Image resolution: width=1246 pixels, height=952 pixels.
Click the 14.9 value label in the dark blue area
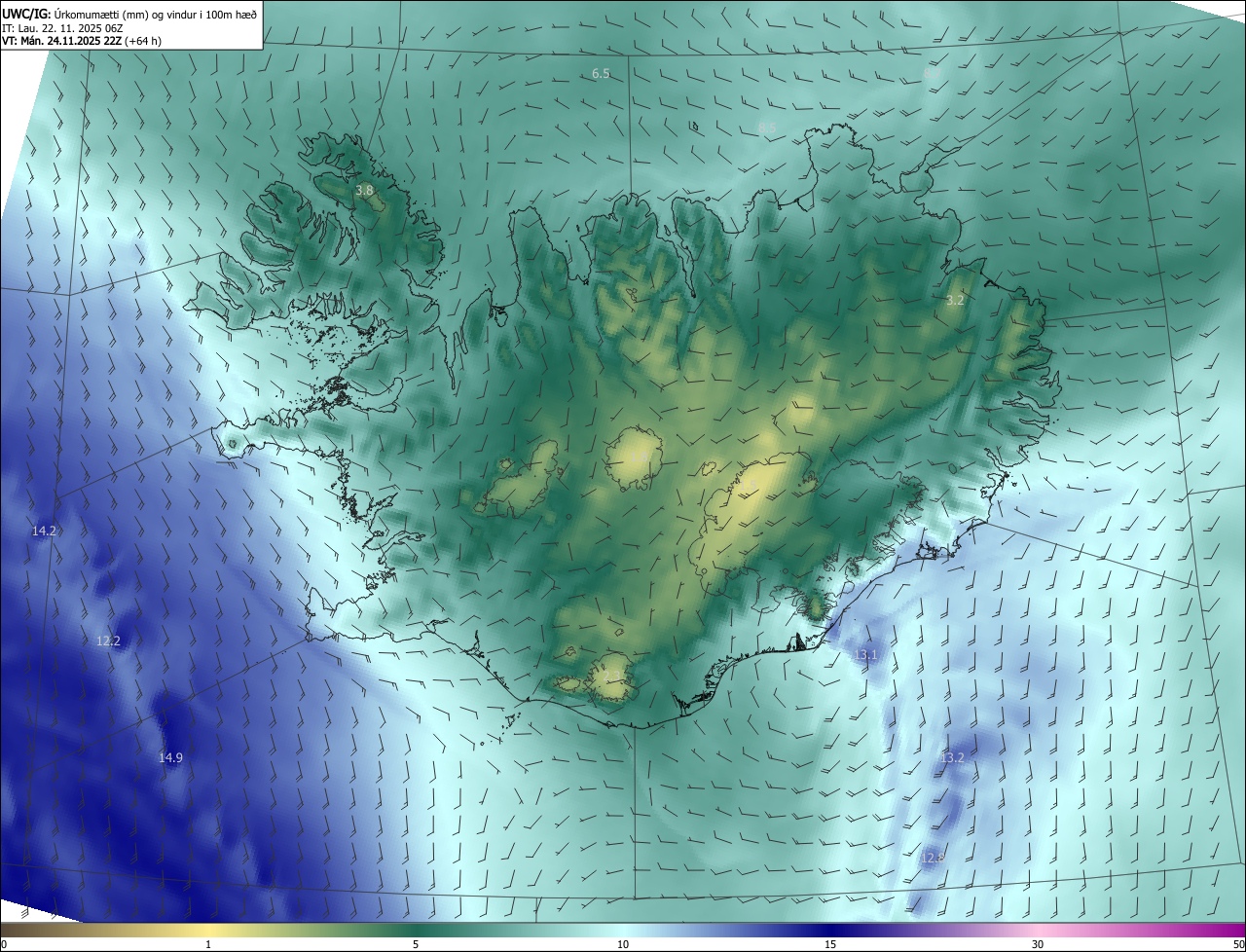point(170,757)
